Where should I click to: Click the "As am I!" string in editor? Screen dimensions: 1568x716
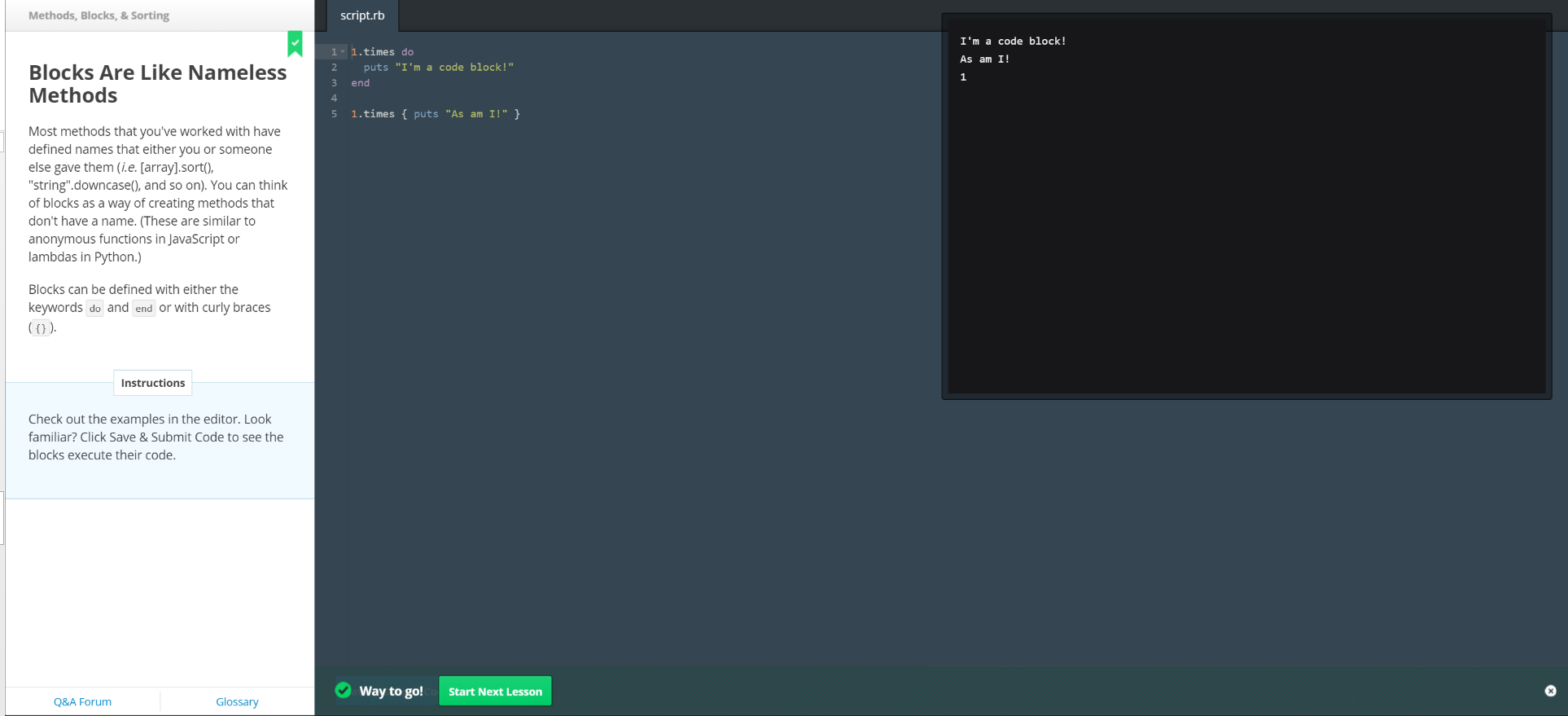[x=476, y=114]
